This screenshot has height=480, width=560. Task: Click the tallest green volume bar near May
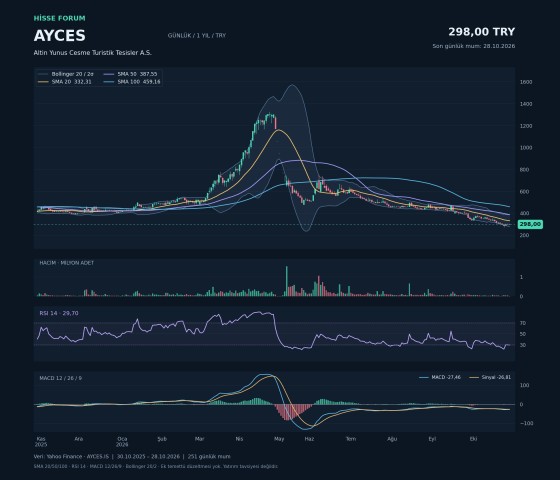pyautogui.click(x=286, y=281)
